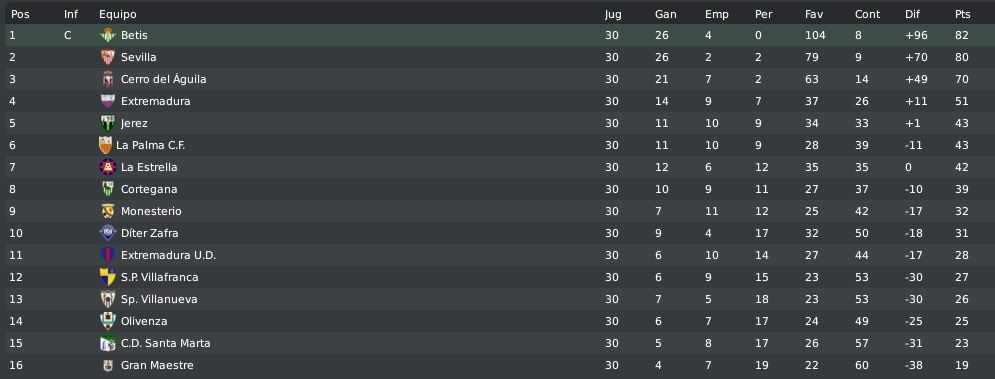Click the Fav column header
Image resolution: width=995 pixels, height=379 pixels.
coord(814,14)
